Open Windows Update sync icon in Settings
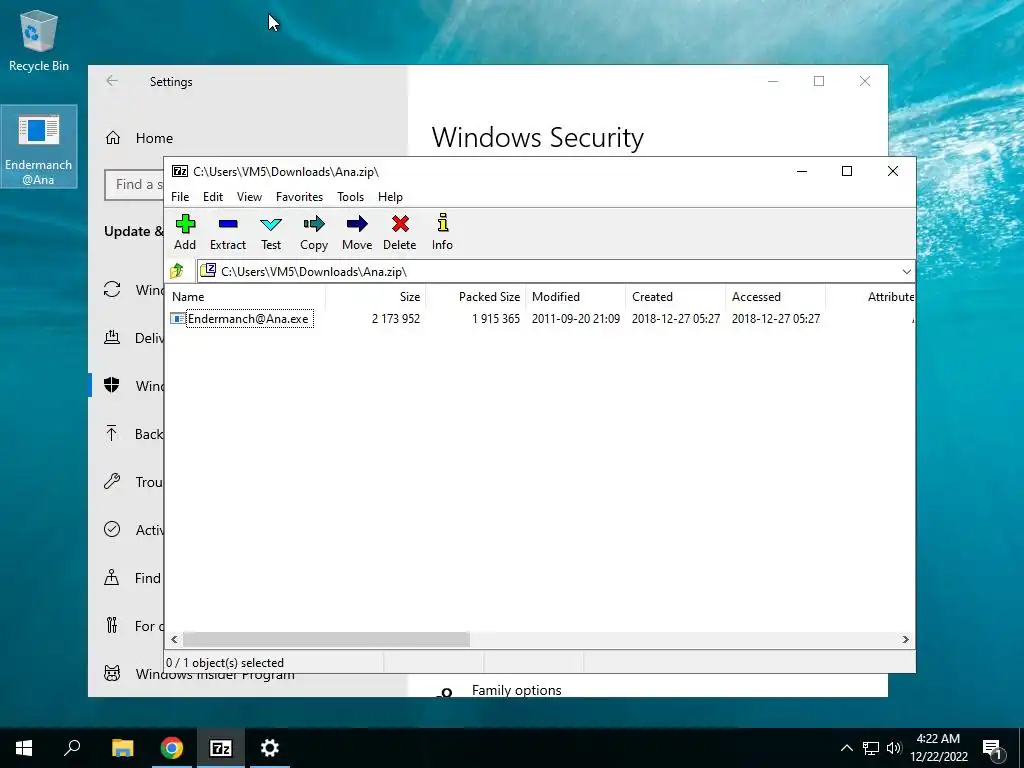Viewport: 1024px width, 768px height. (112, 289)
